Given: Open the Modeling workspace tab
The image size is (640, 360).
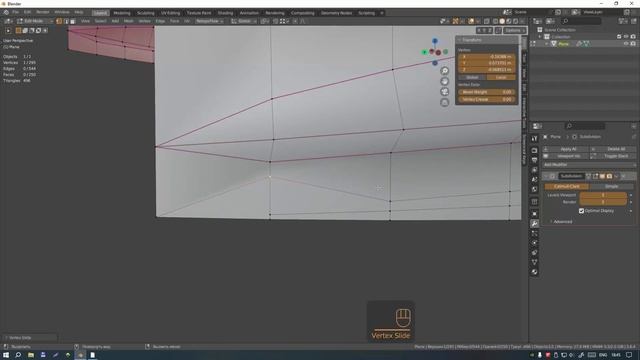Looking at the screenshot, I should click(x=122, y=13).
